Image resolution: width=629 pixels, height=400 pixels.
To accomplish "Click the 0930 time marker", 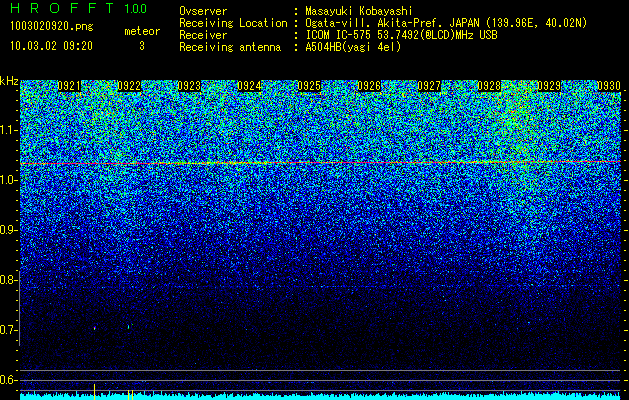I will pyautogui.click(x=609, y=86).
